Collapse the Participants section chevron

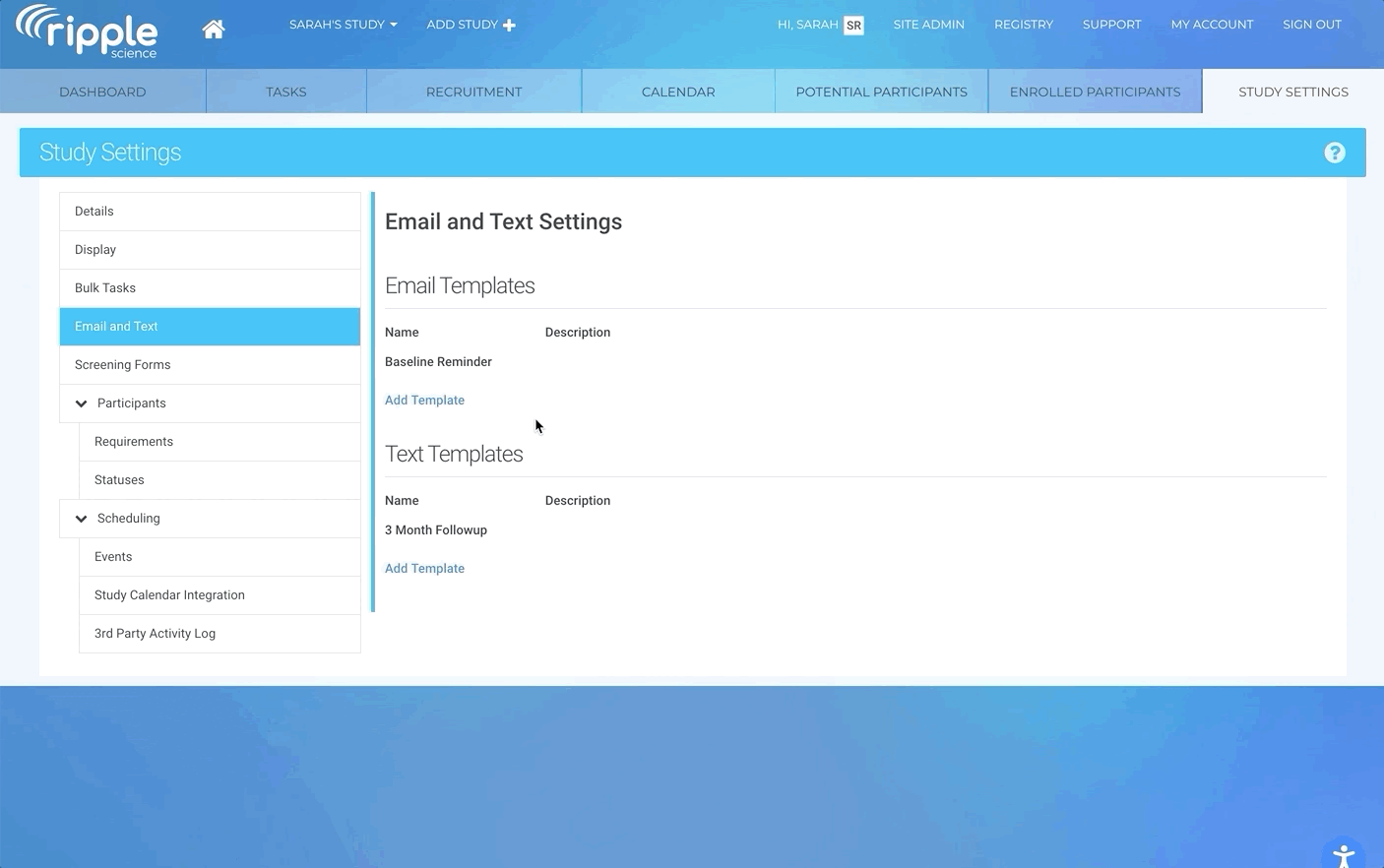[x=82, y=403]
